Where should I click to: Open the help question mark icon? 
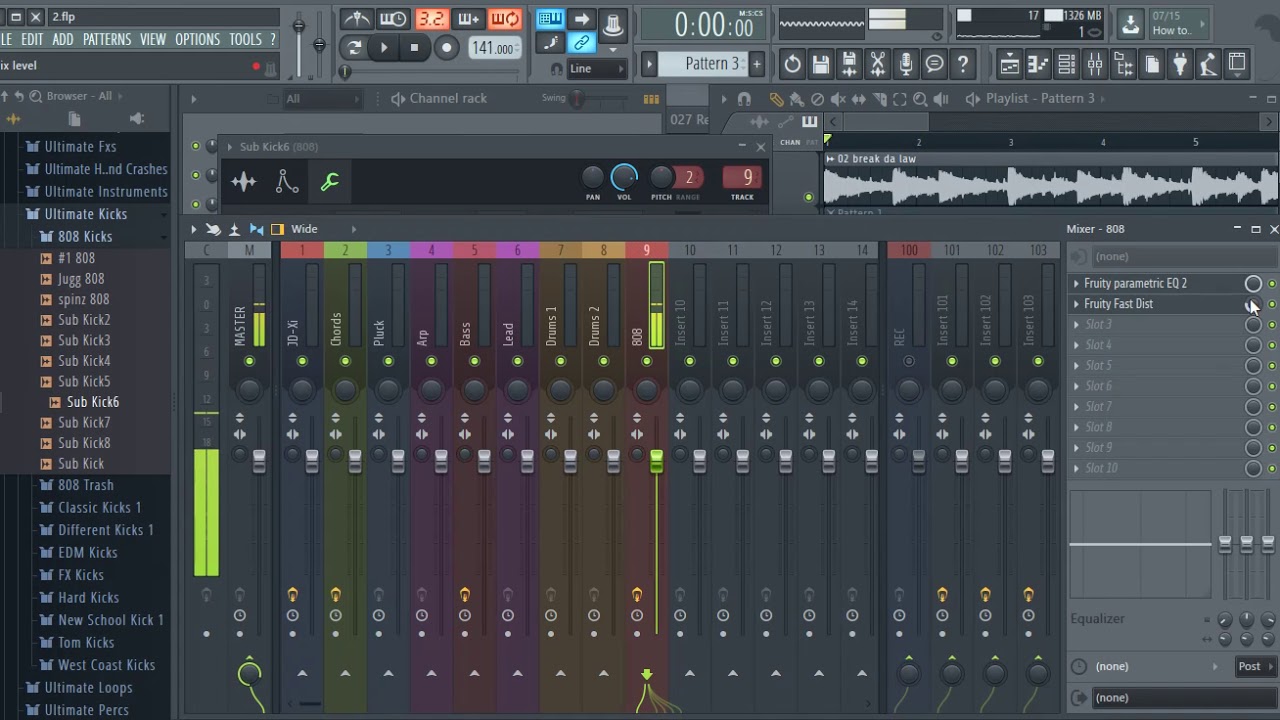click(x=963, y=64)
